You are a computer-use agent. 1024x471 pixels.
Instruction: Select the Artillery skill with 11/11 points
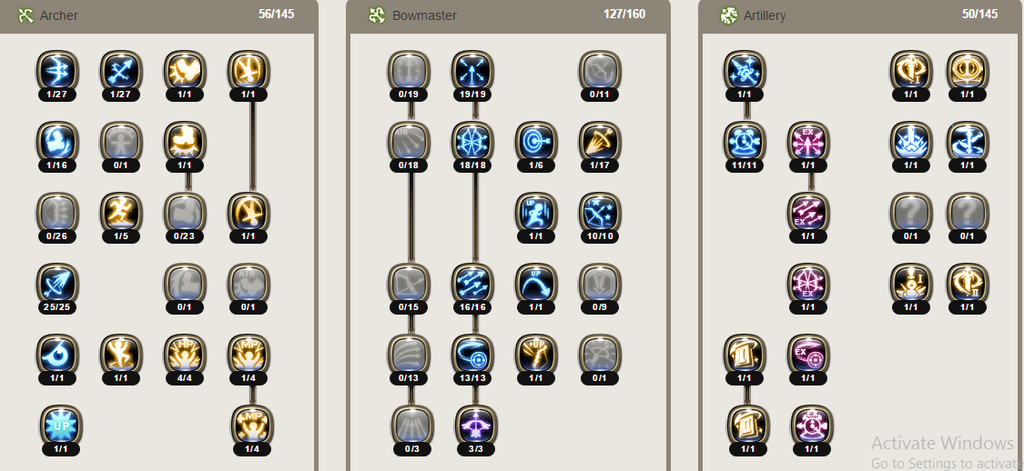click(744, 142)
